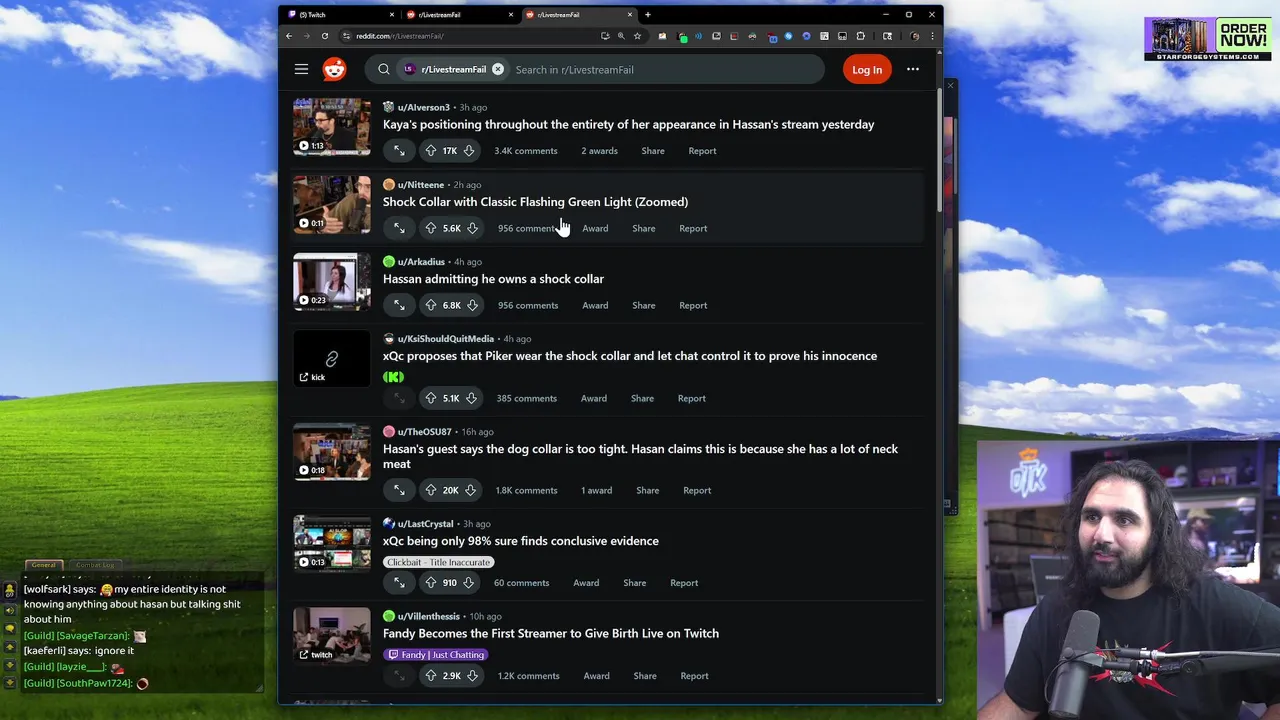This screenshot has width=1280, height=720.
Task: Bookmark this page with the star icon
Action: [x=637, y=36]
